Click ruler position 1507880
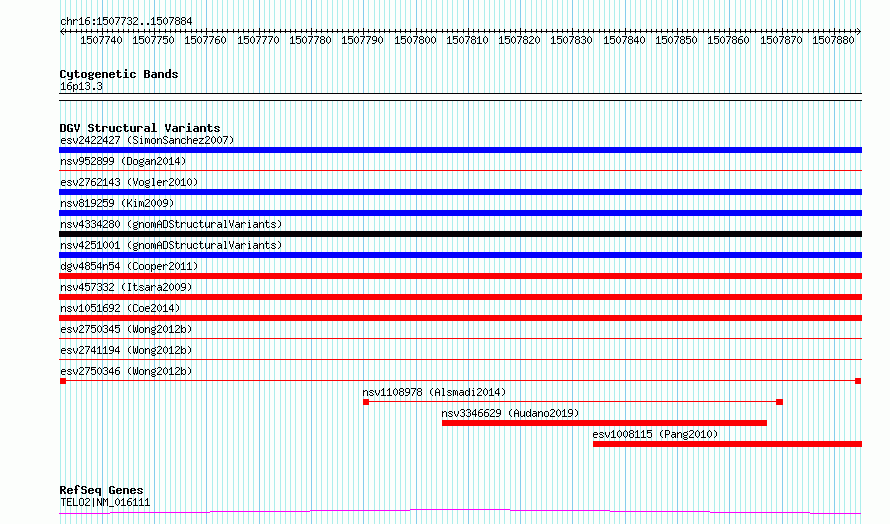 833,40
